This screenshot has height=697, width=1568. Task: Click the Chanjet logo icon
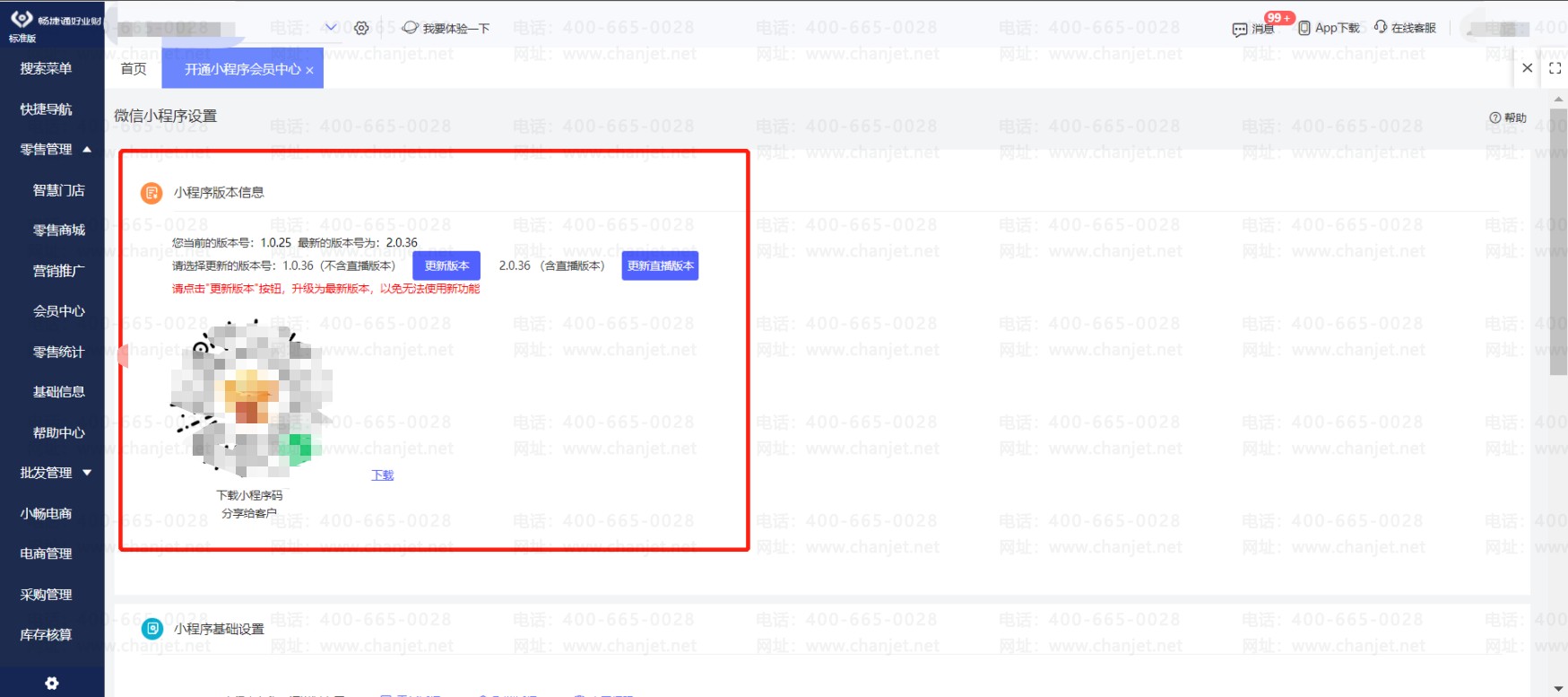[22, 19]
